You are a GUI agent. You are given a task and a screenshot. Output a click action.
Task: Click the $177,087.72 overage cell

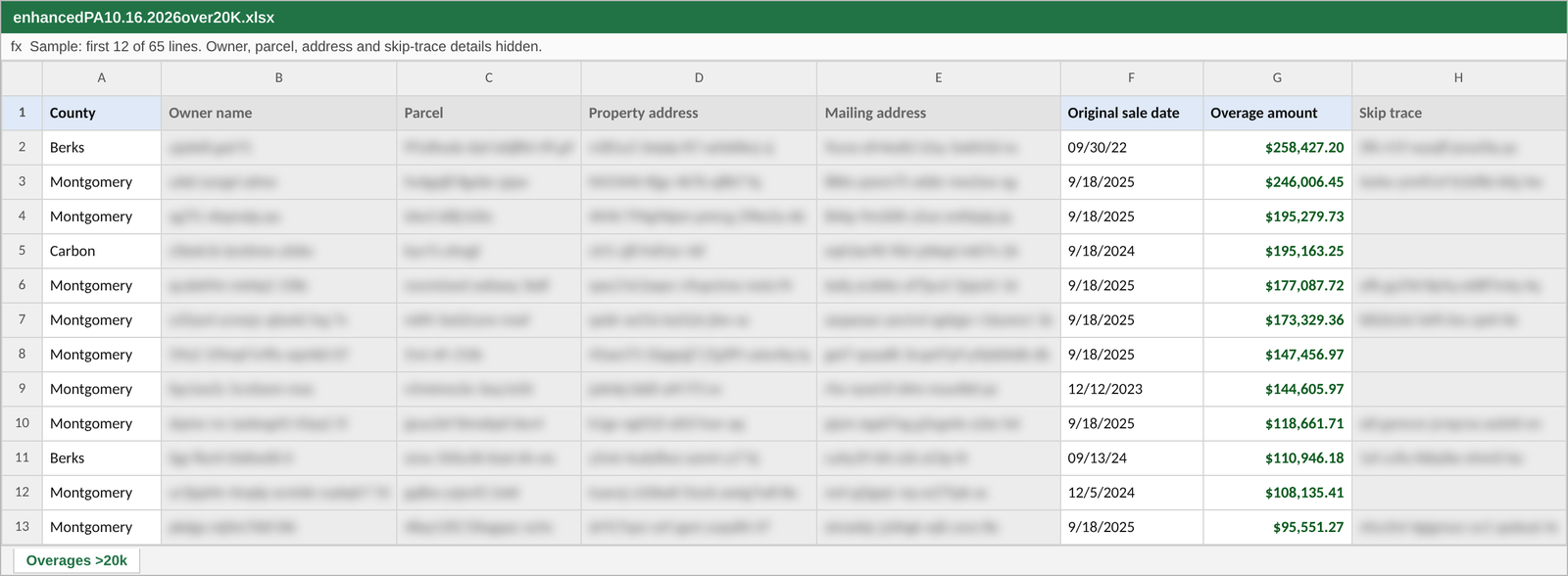pos(1277,285)
